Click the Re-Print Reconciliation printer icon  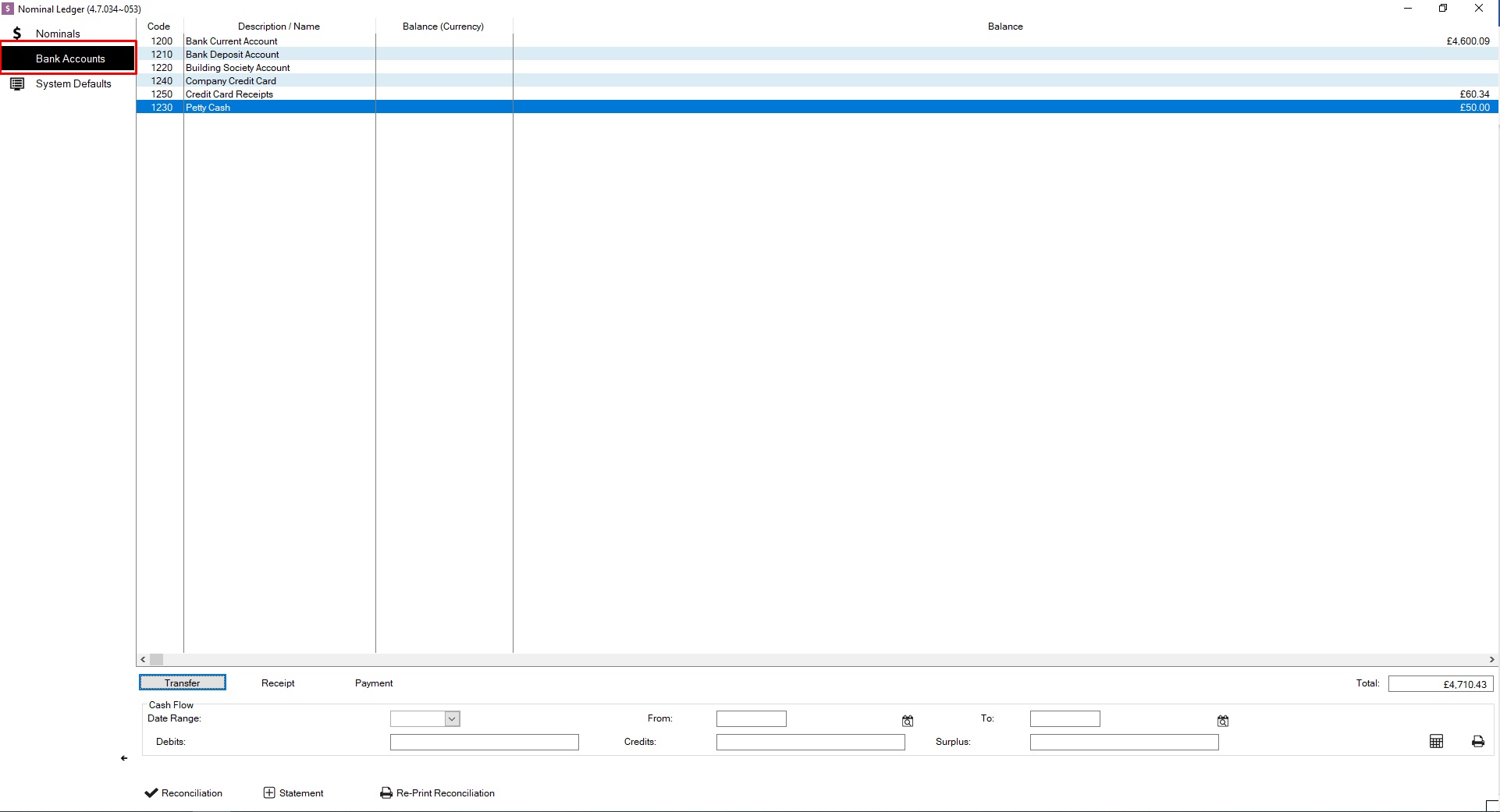(386, 792)
